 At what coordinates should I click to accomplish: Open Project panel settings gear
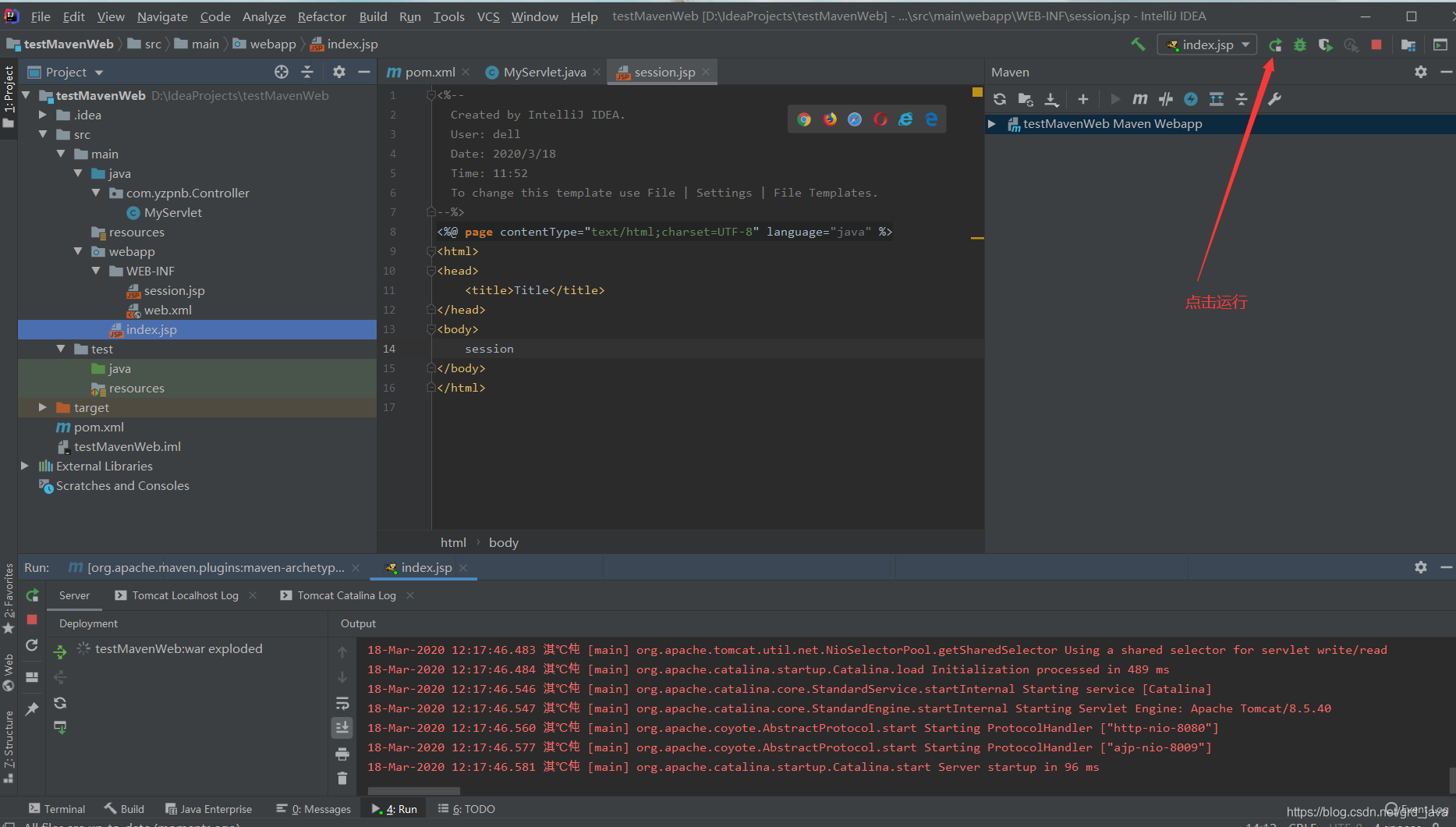pos(338,72)
